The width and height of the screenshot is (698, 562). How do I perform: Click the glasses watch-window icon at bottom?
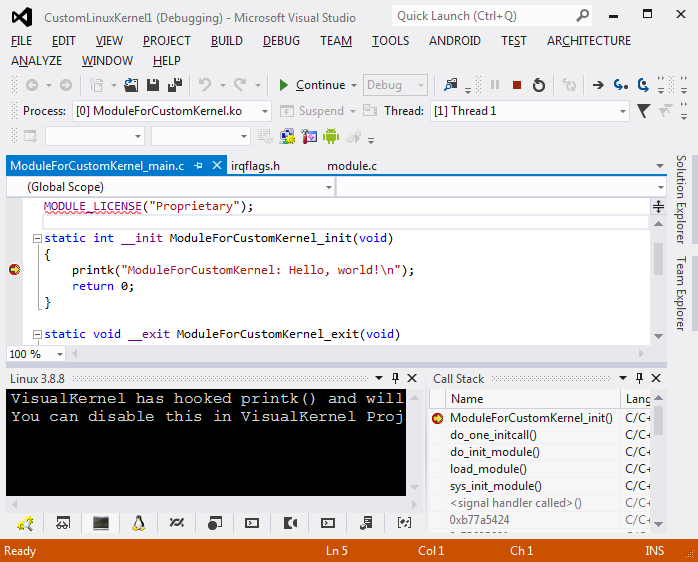click(63, 523)
